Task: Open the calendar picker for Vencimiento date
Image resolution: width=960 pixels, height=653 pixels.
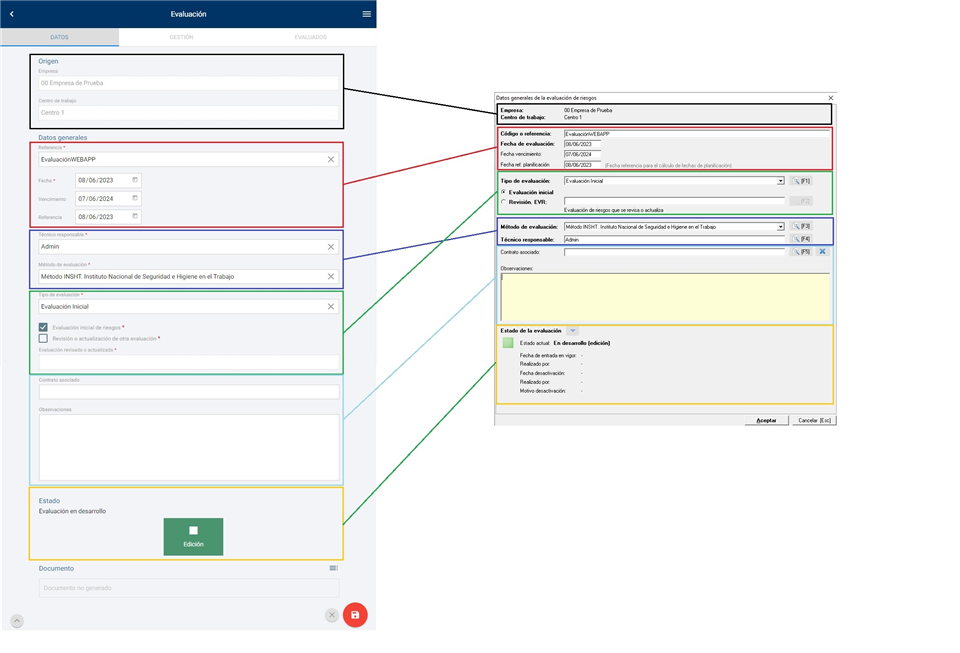Action: [x=135, y=198]
